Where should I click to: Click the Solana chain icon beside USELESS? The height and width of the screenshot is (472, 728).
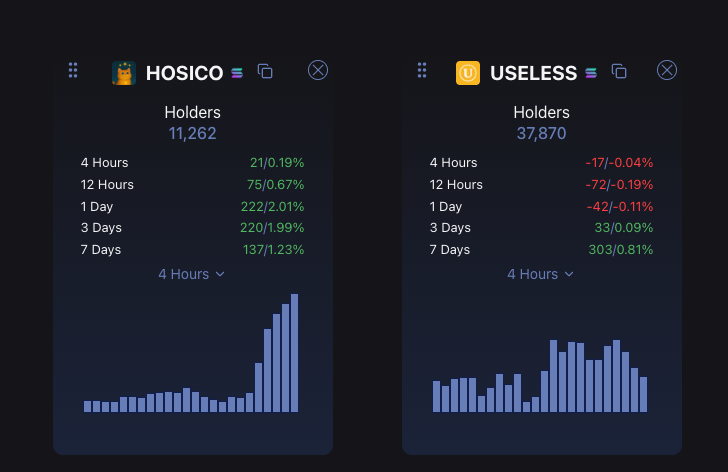coord(591,72)
